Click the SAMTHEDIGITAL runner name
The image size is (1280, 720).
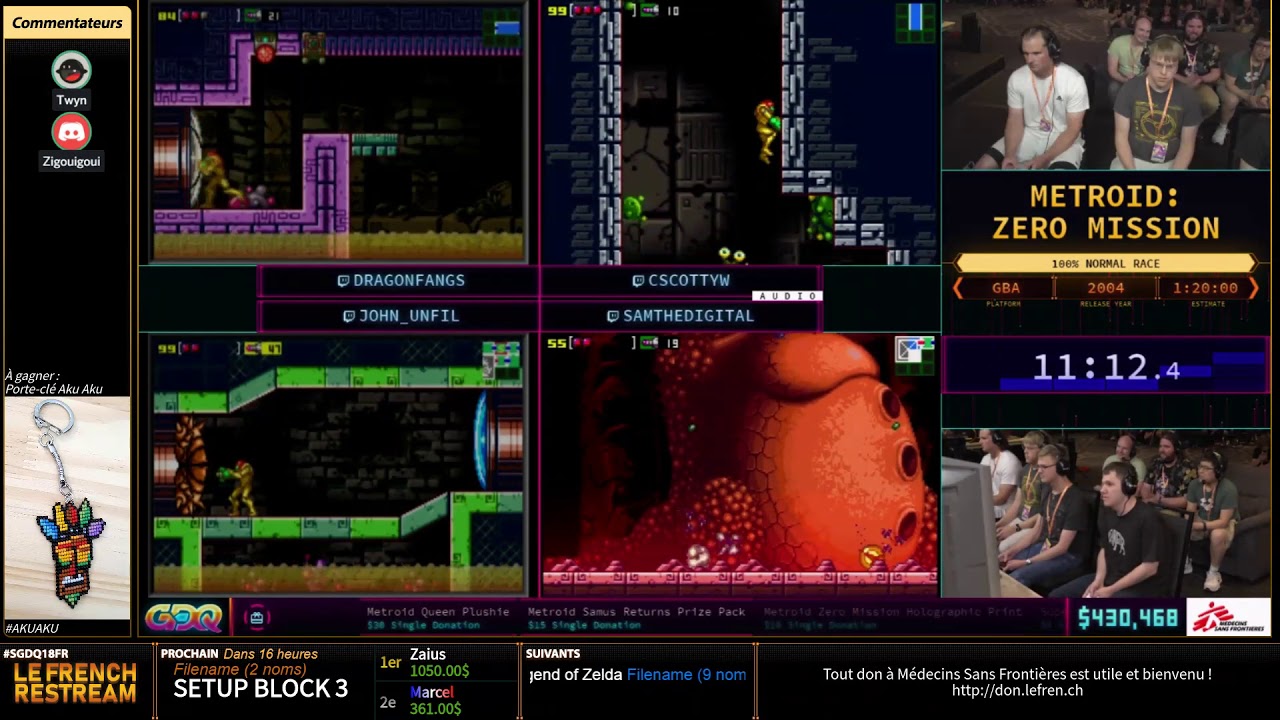point(688,316)
